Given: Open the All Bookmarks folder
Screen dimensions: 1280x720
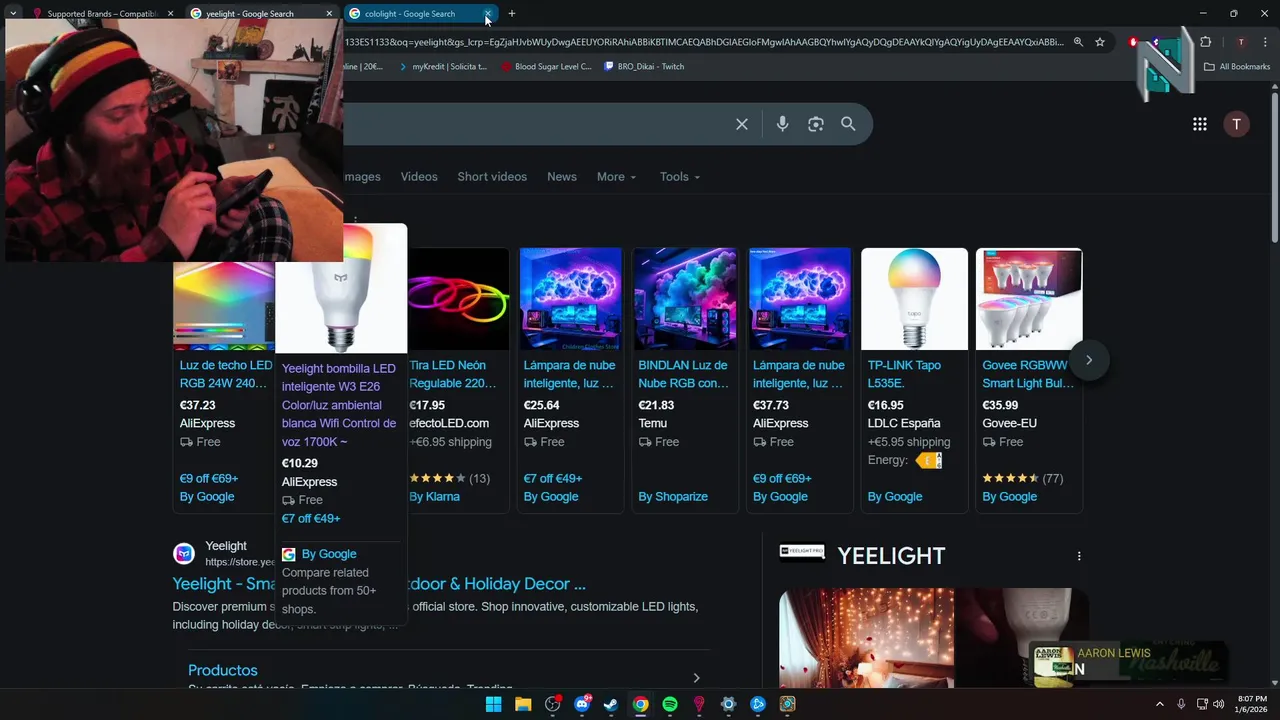Looking at the screenshot, I should 1237,67.
